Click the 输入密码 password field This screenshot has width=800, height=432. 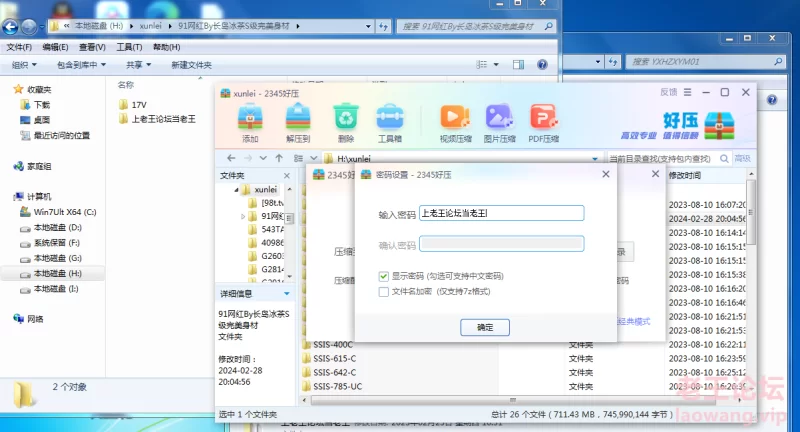point(502,213)
